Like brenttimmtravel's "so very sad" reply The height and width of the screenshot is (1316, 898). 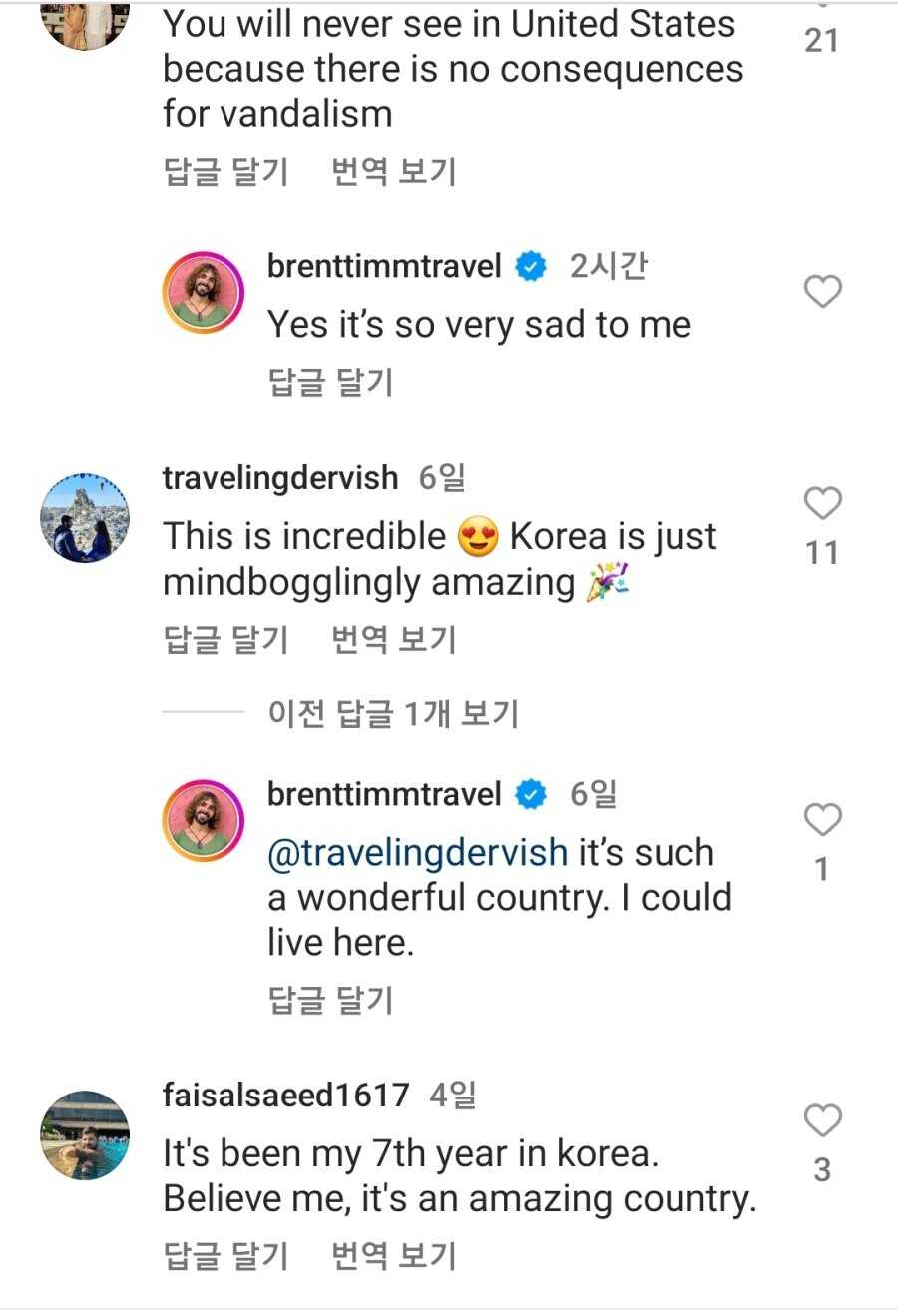(823, 292)
